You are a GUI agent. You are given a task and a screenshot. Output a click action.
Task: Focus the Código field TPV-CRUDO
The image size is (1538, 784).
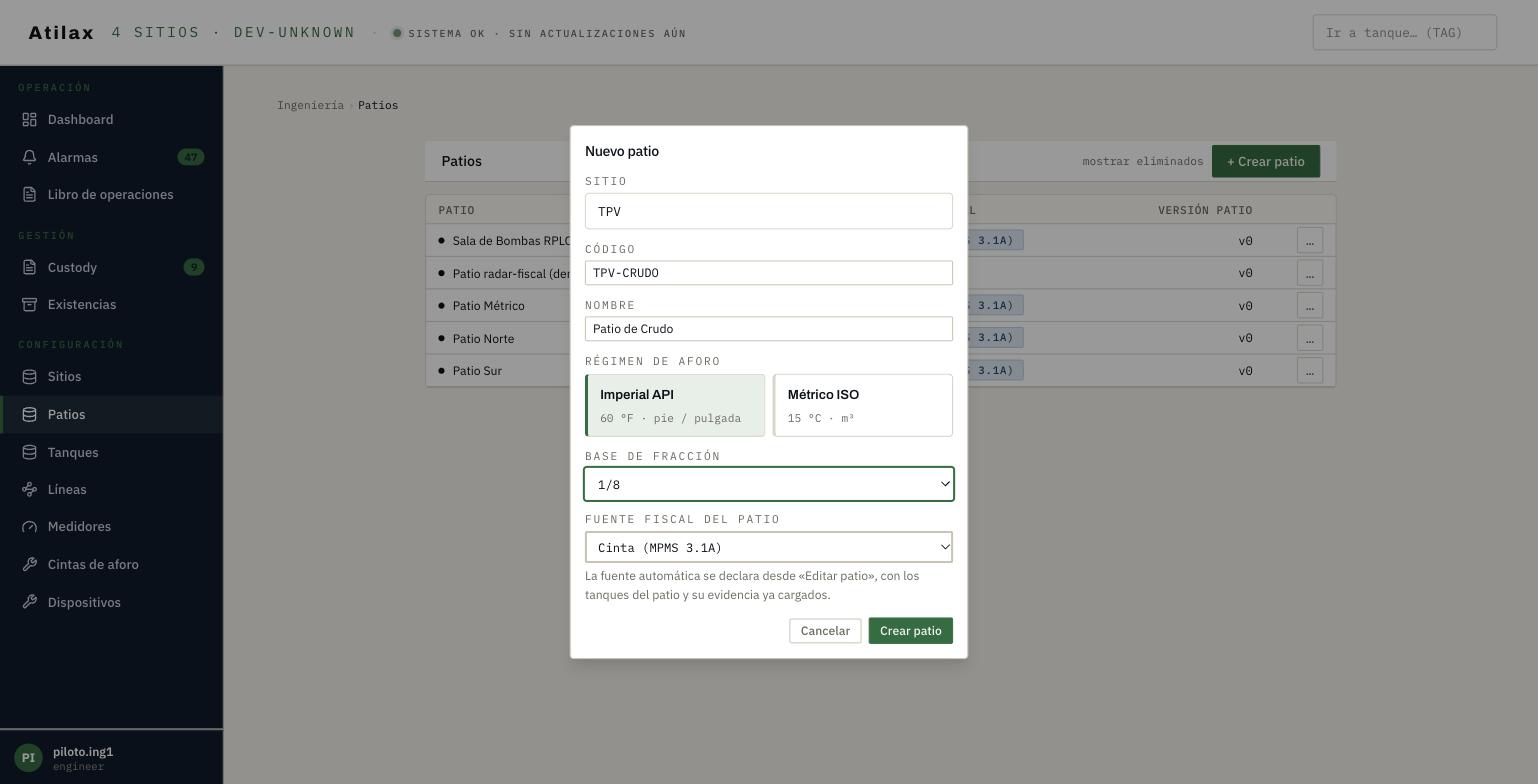[769, 273]
